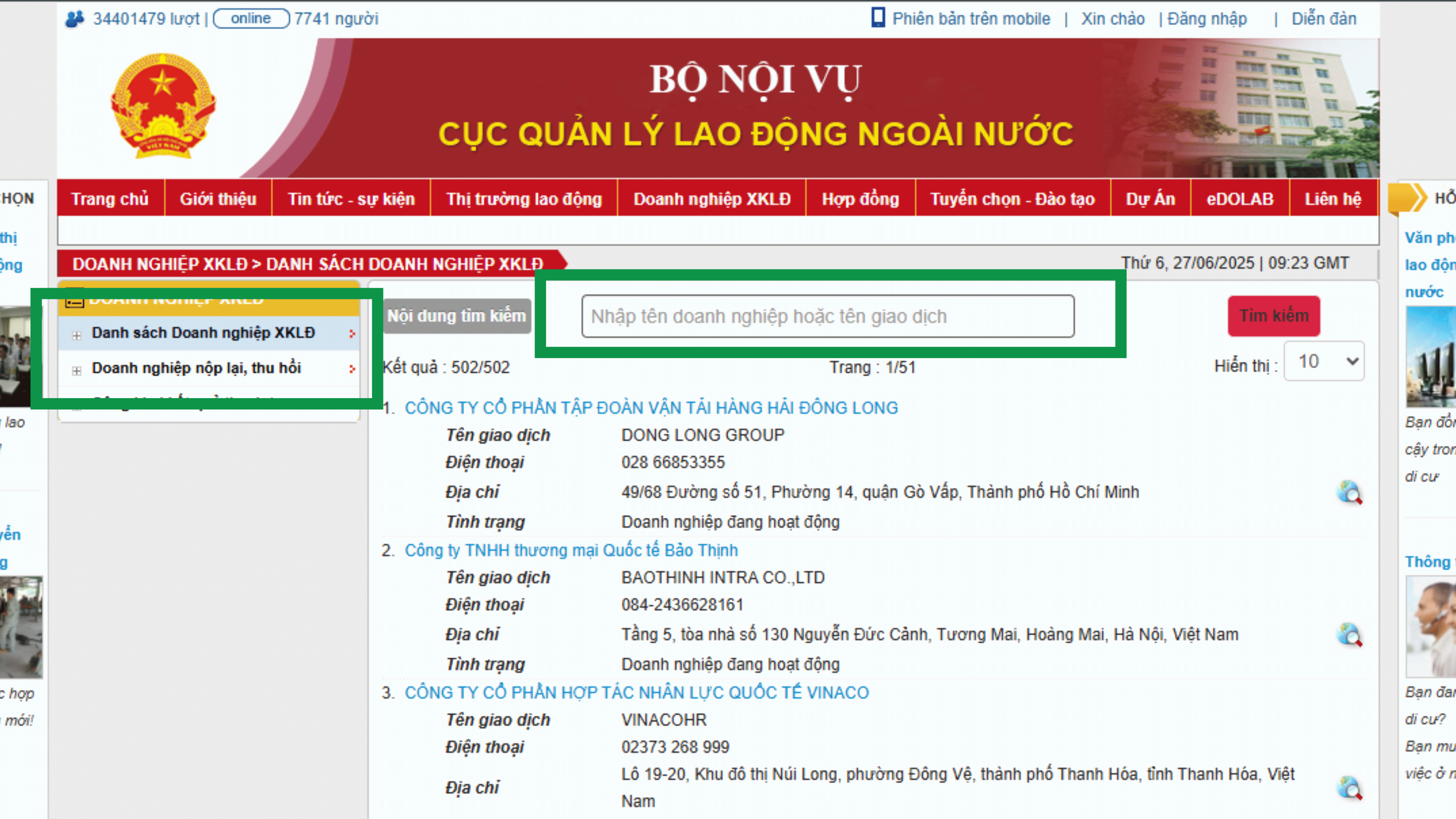Click visitor count 34401479 lượt text

147,19
